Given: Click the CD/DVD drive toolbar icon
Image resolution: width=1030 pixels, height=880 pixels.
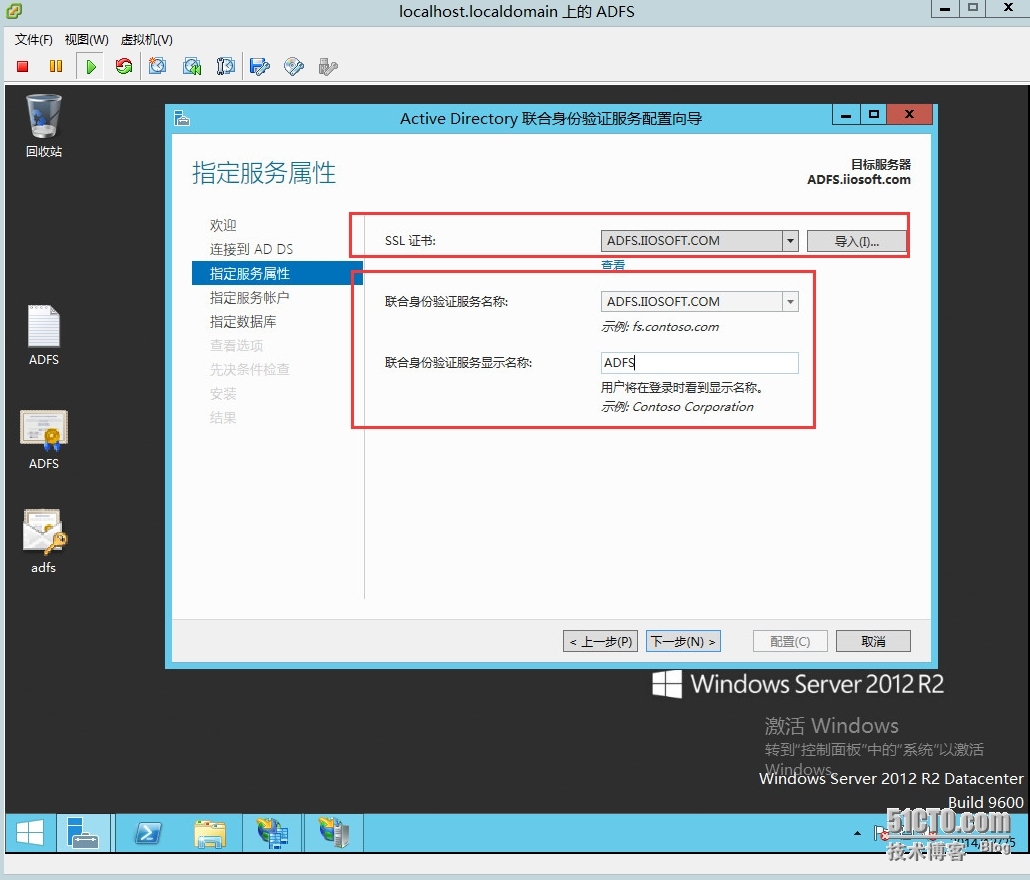Looking at the screenshot, I should tap(294, 66).
